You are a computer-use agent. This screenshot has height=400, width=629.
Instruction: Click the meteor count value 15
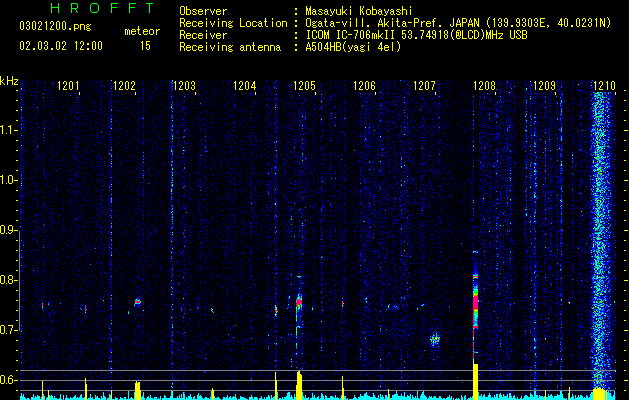(x=145, y=46)
